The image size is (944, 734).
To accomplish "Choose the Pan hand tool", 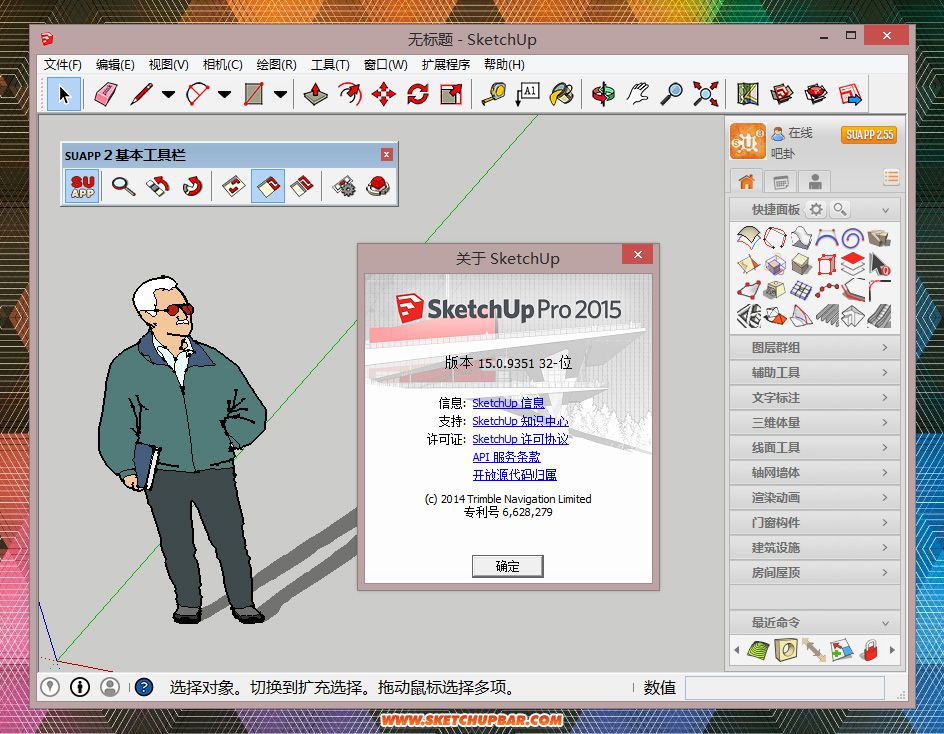I will click(638, 94).
